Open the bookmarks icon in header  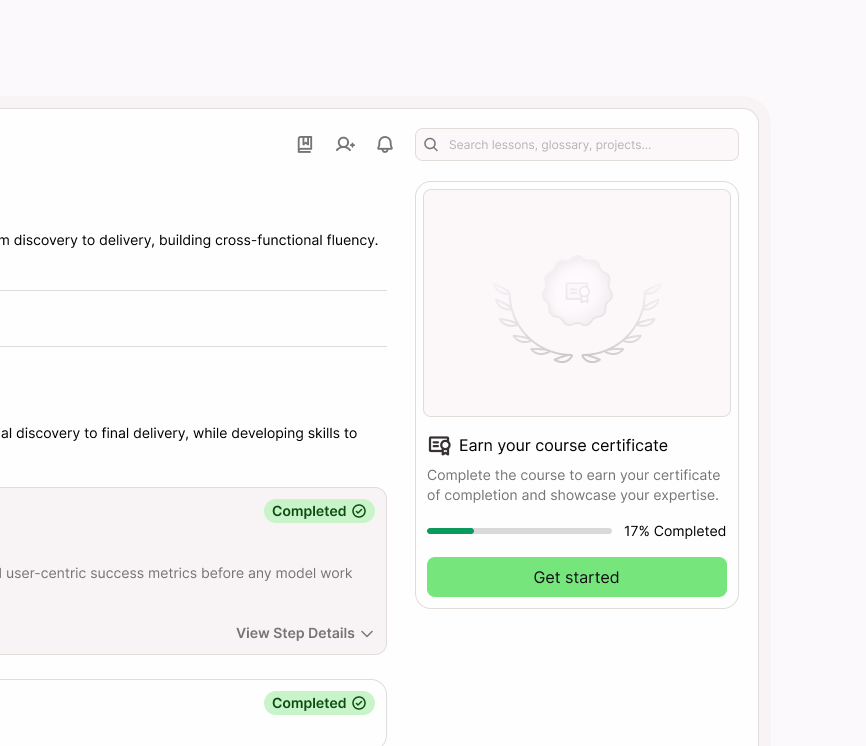click(305, 145)
